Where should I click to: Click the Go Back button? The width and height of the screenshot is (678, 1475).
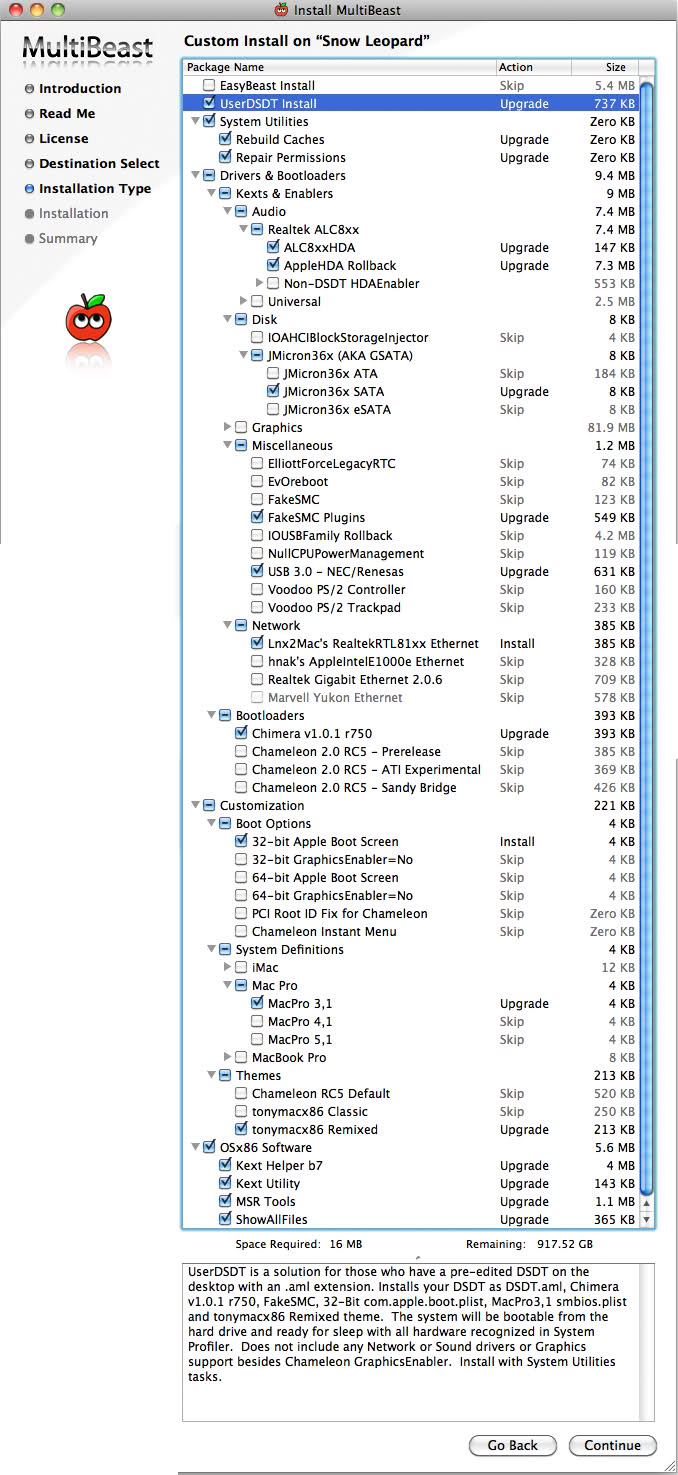(512, 1445)
